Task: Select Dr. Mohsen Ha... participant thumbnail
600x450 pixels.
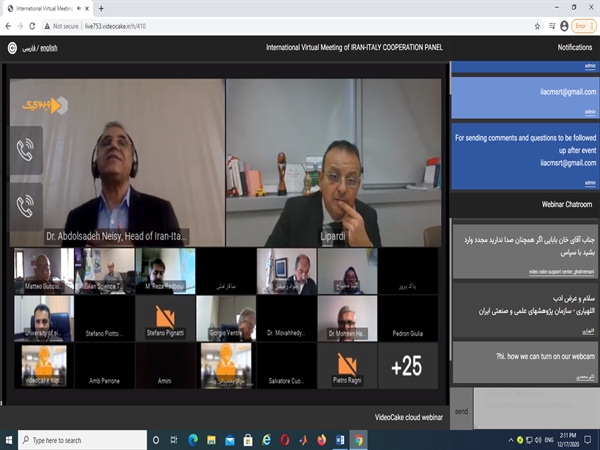Action: coord(347,318)
